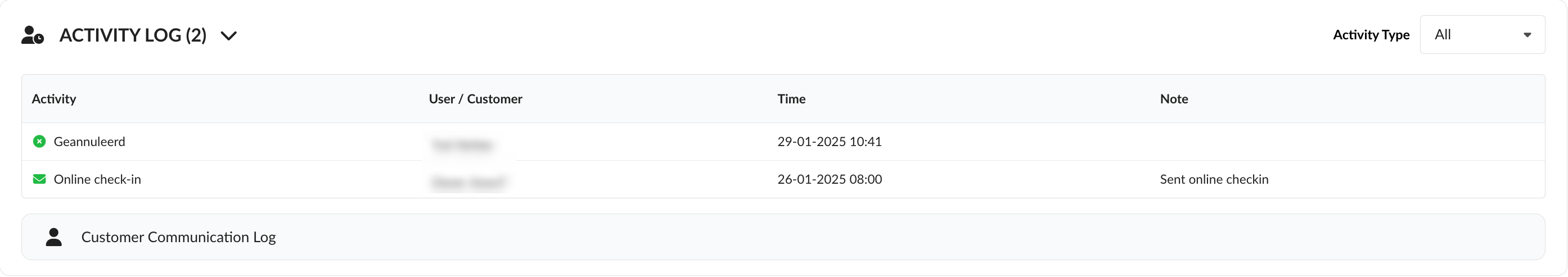Collapse the Activity Log section chevron
The image size is (1568, 277).
point(229,36)
